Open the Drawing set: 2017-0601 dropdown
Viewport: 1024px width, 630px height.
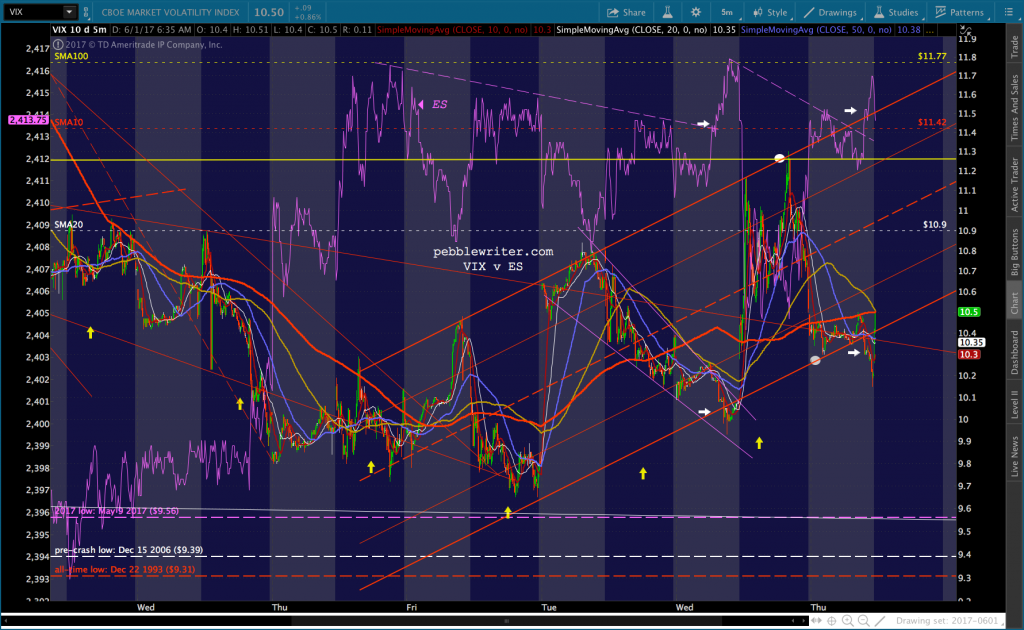[950, 621]
